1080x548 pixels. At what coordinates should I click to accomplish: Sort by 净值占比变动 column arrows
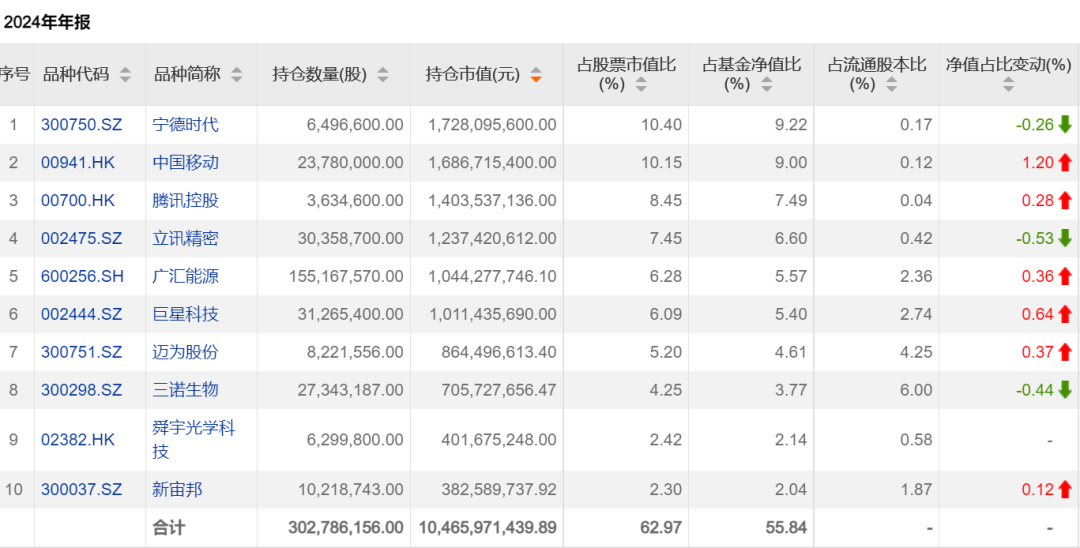[1008, 86]
